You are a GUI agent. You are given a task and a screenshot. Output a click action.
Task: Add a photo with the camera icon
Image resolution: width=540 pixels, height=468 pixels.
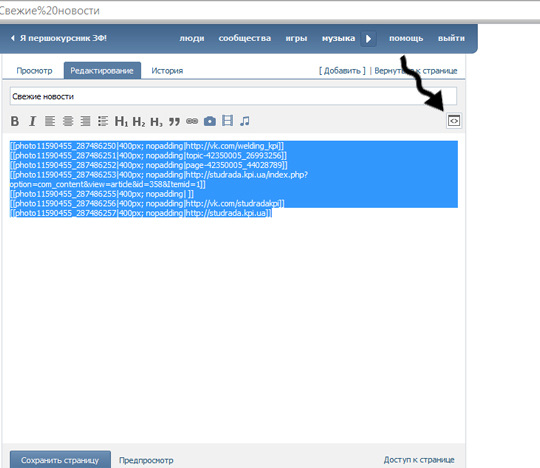click(210, 121)
